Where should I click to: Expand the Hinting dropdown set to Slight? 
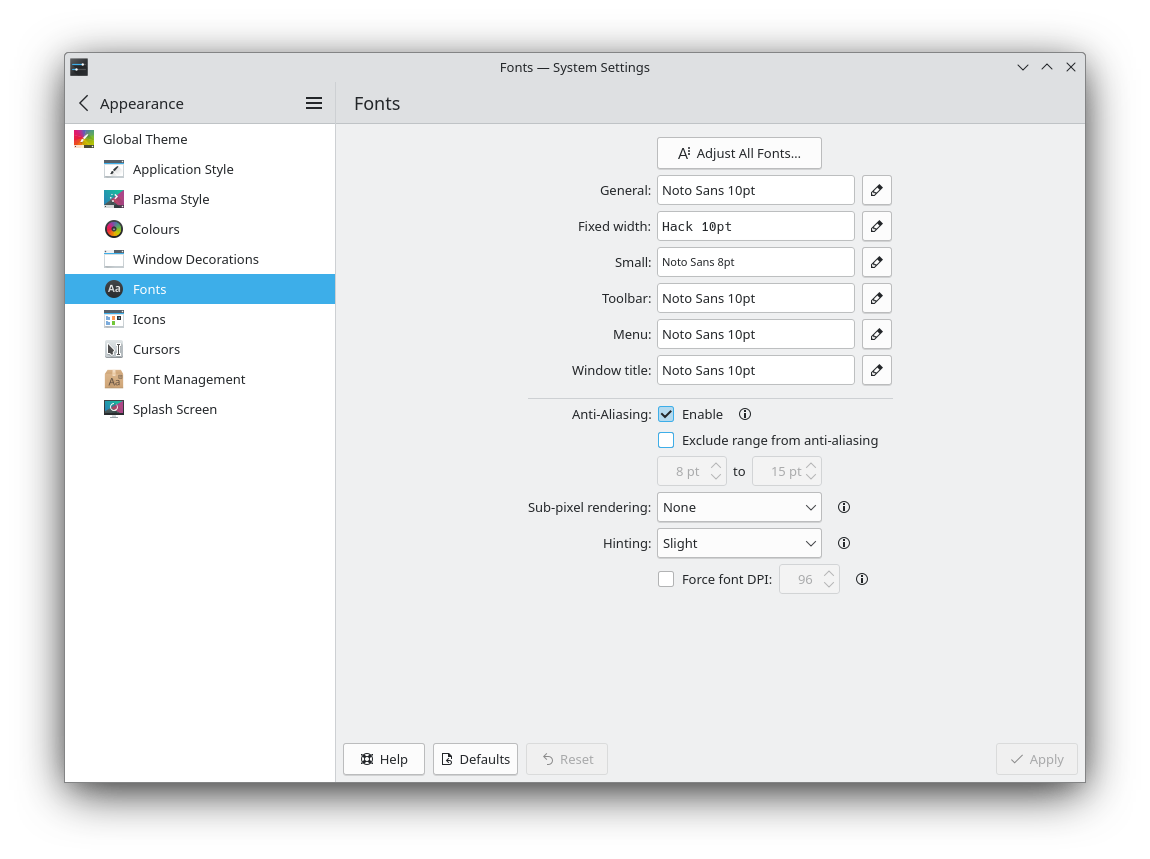[x=739, y=543]
